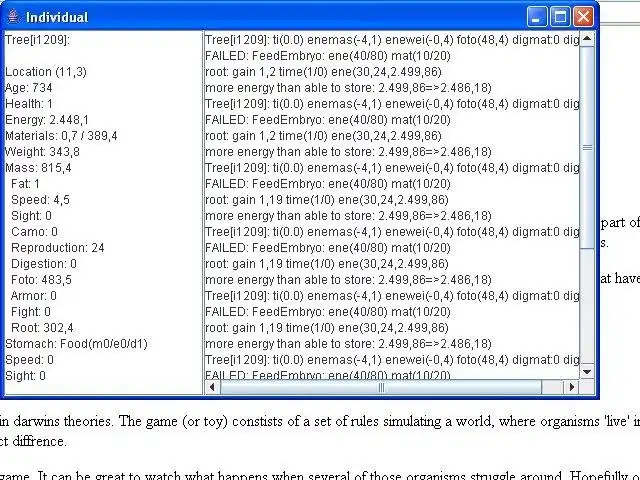Click the log panel scroll down arrow
This screenshot has width=640, height=480.
(x=587, y=371)
